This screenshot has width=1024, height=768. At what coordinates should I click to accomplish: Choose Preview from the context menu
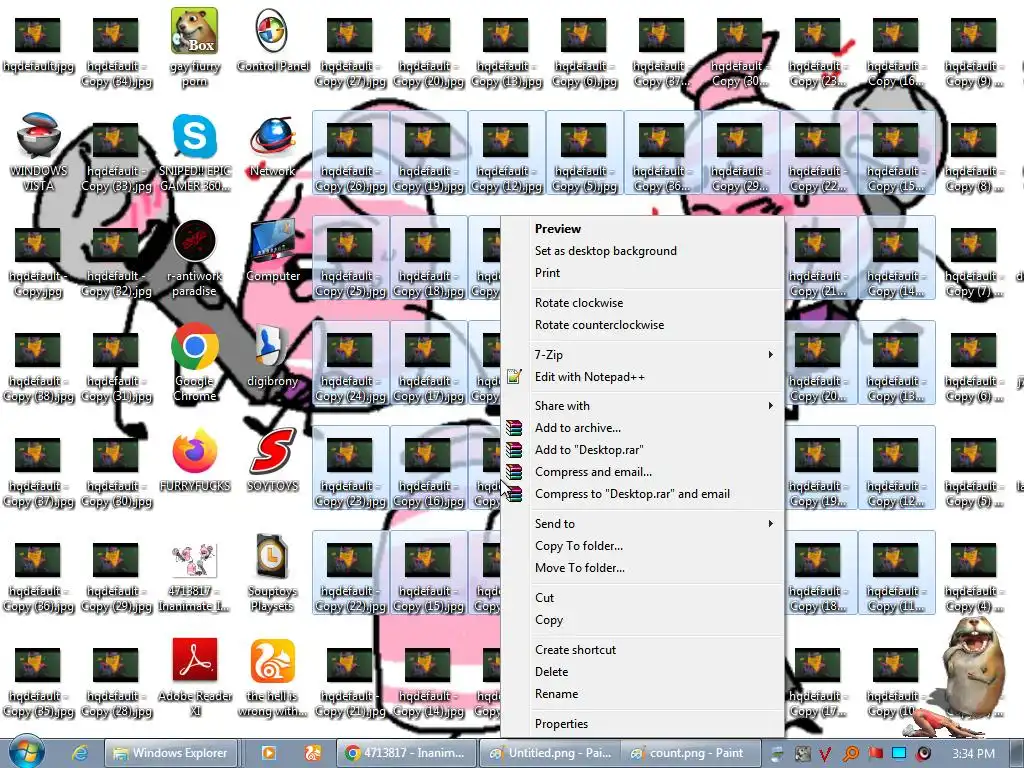point(643,229)
